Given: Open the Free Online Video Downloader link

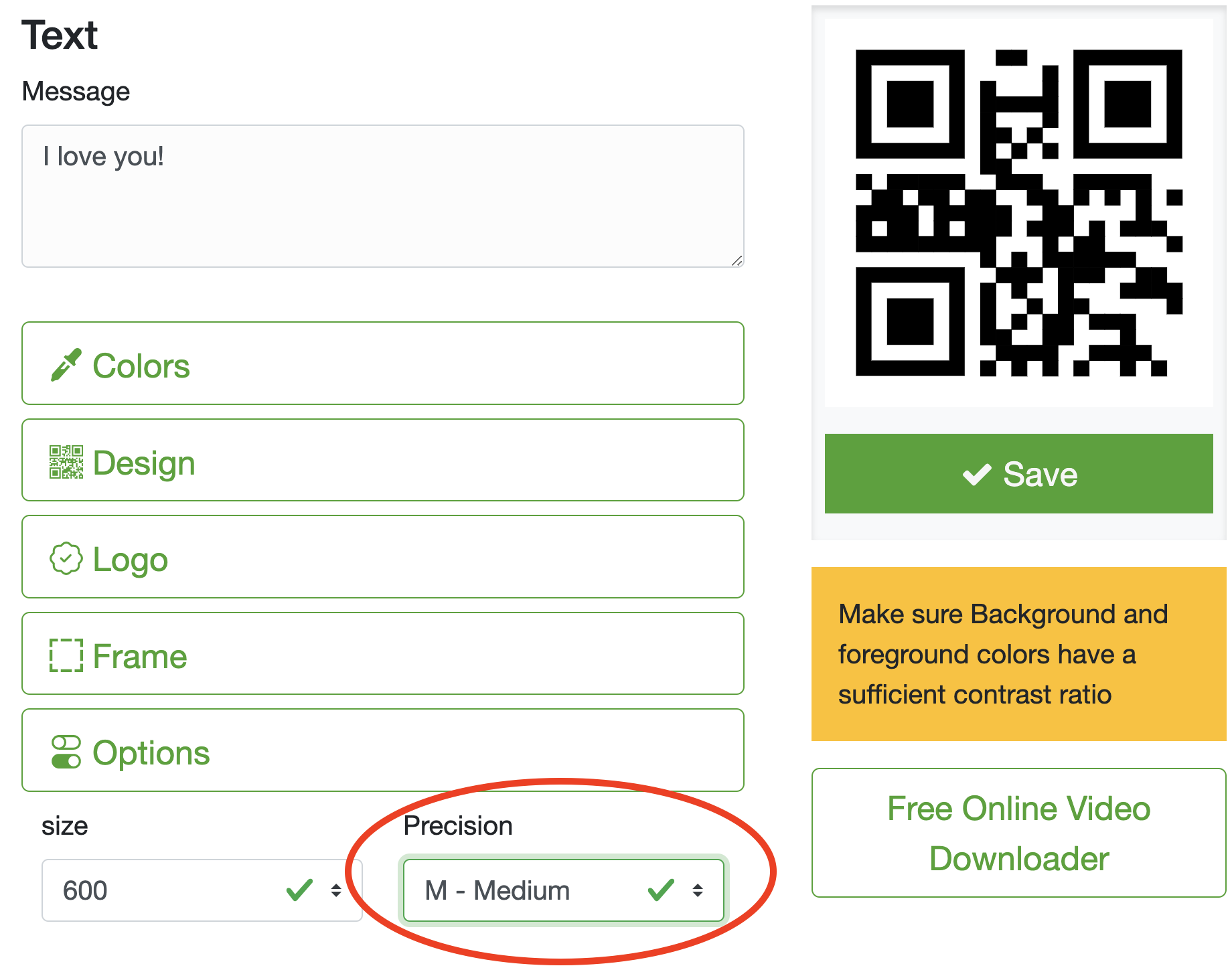Looking at the screenshot, I should point(1019,833).
